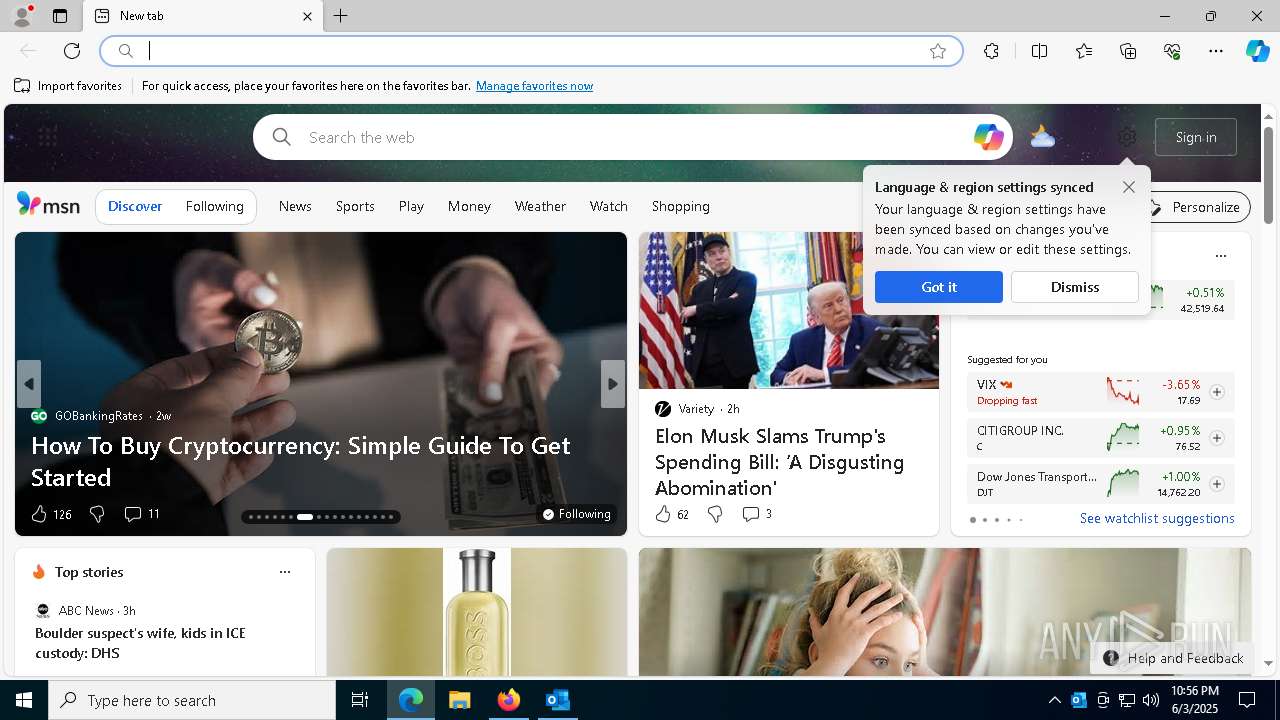Viewport: 1280px width, 720px height.
Task: Open Copilot sidebar icon
Action: click(x=1258, y=51)
